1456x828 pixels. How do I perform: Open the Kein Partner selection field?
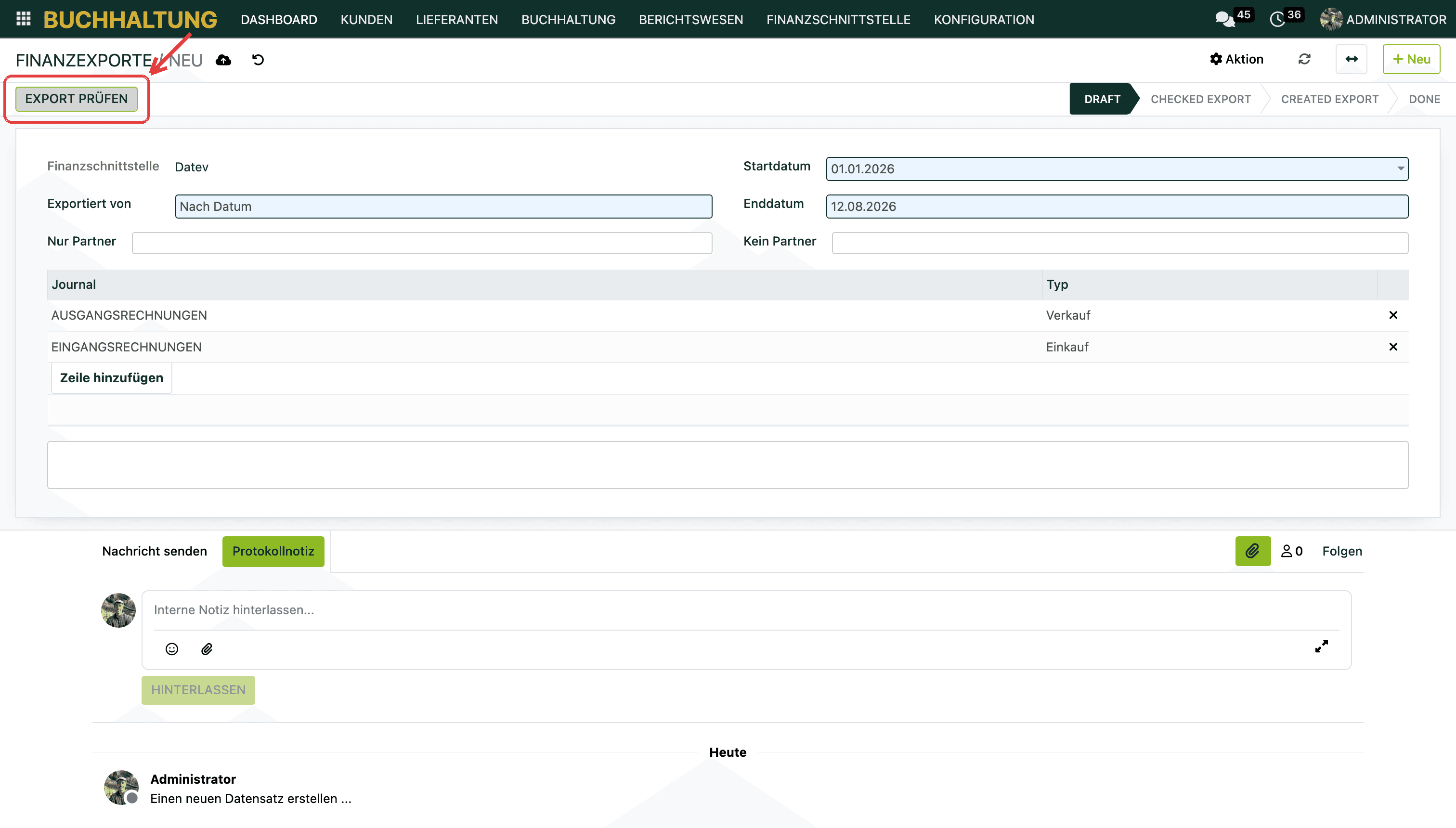(1120, 243)
